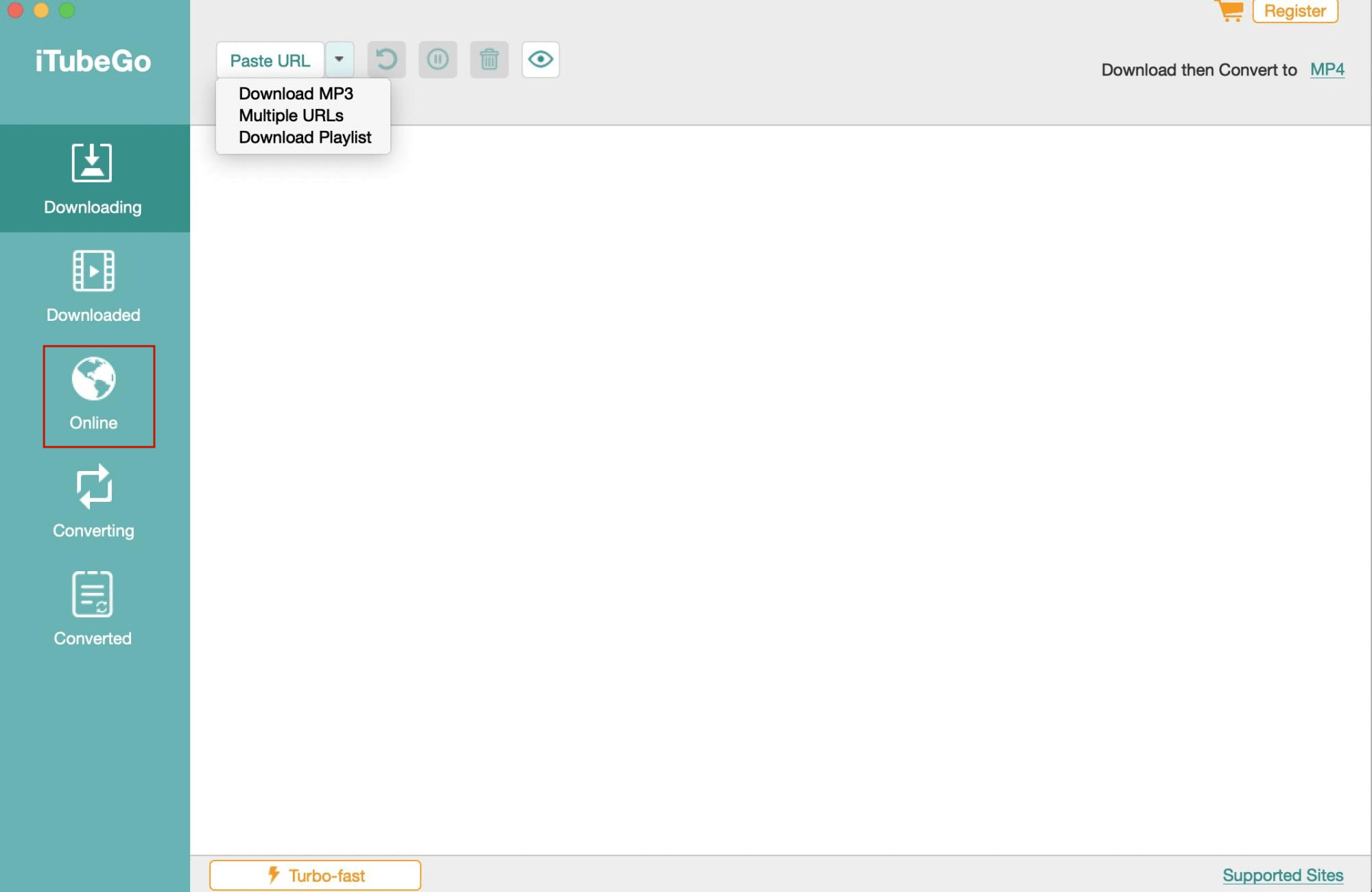Click the trash delete icon
This screenshot has width=1372, height=892.
click(x=489, y=60)
